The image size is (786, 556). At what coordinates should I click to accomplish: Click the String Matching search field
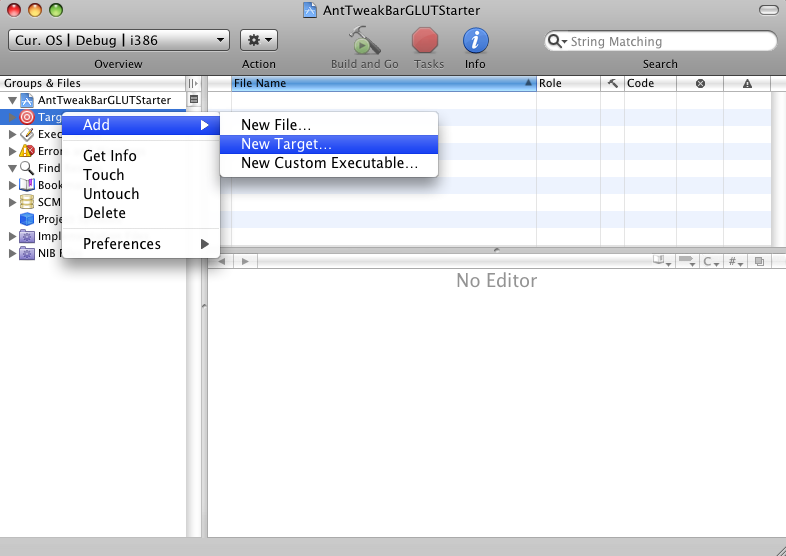[670, 42]
